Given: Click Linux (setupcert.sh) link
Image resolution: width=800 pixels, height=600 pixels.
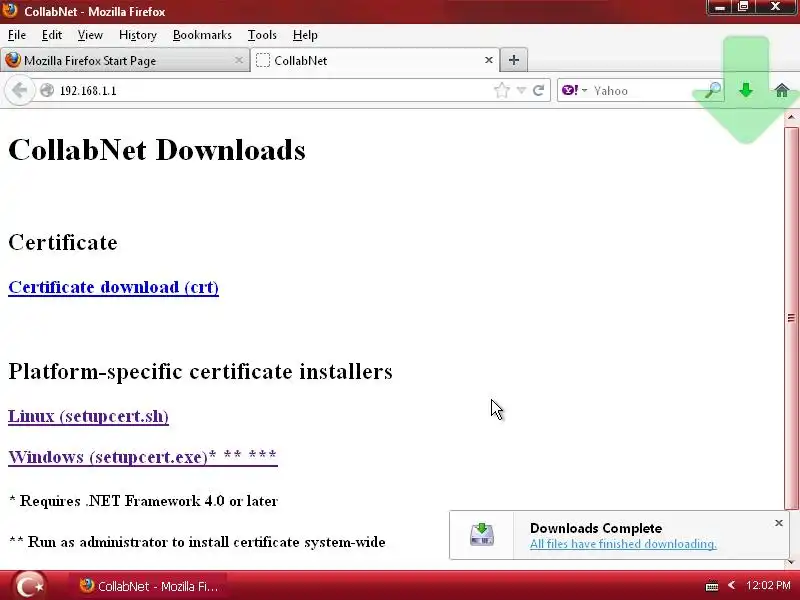Looking at the screenshot, I should click(x=88, y=416).
